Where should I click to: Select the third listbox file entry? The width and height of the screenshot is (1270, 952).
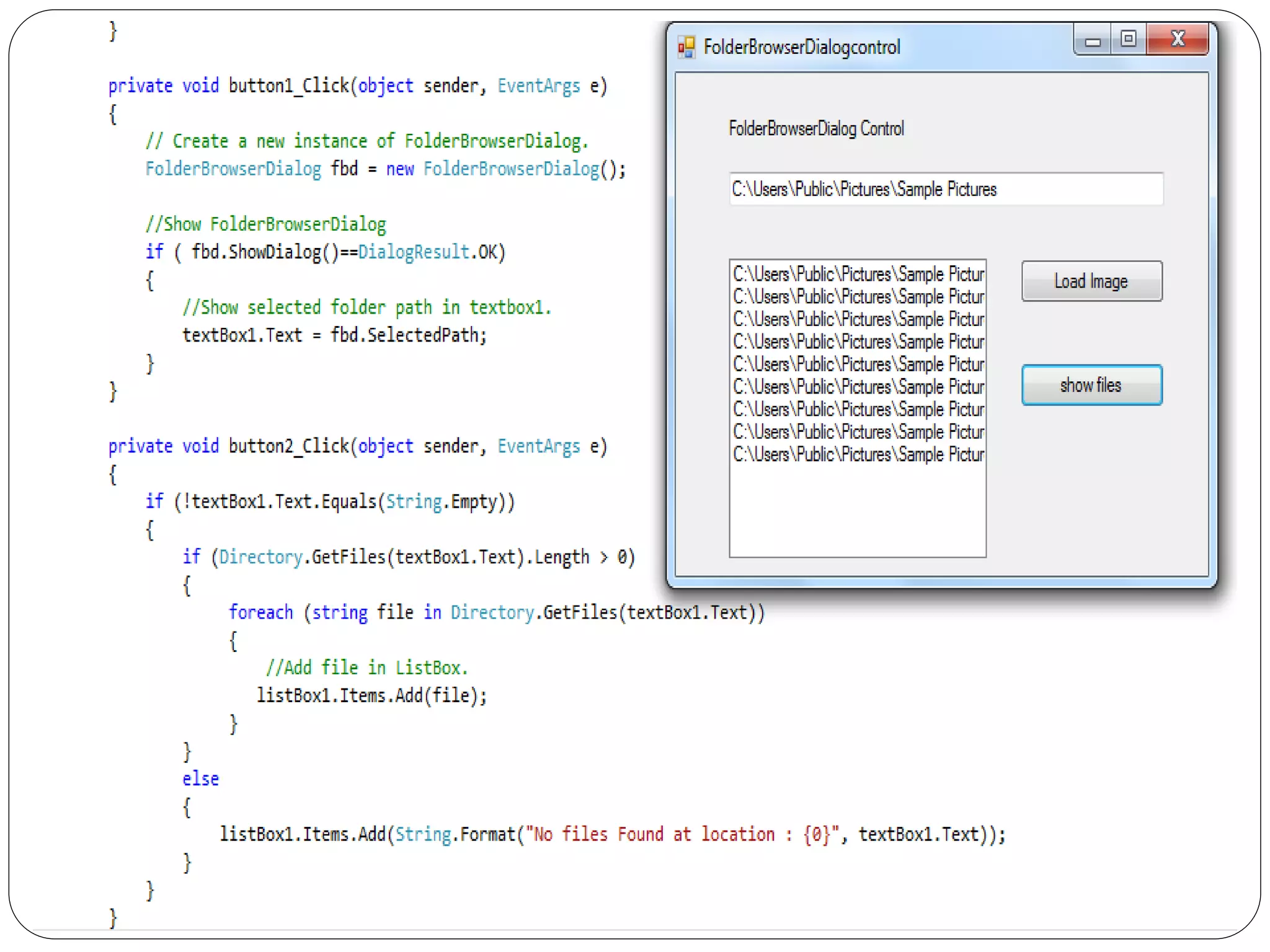click(858, 319)
